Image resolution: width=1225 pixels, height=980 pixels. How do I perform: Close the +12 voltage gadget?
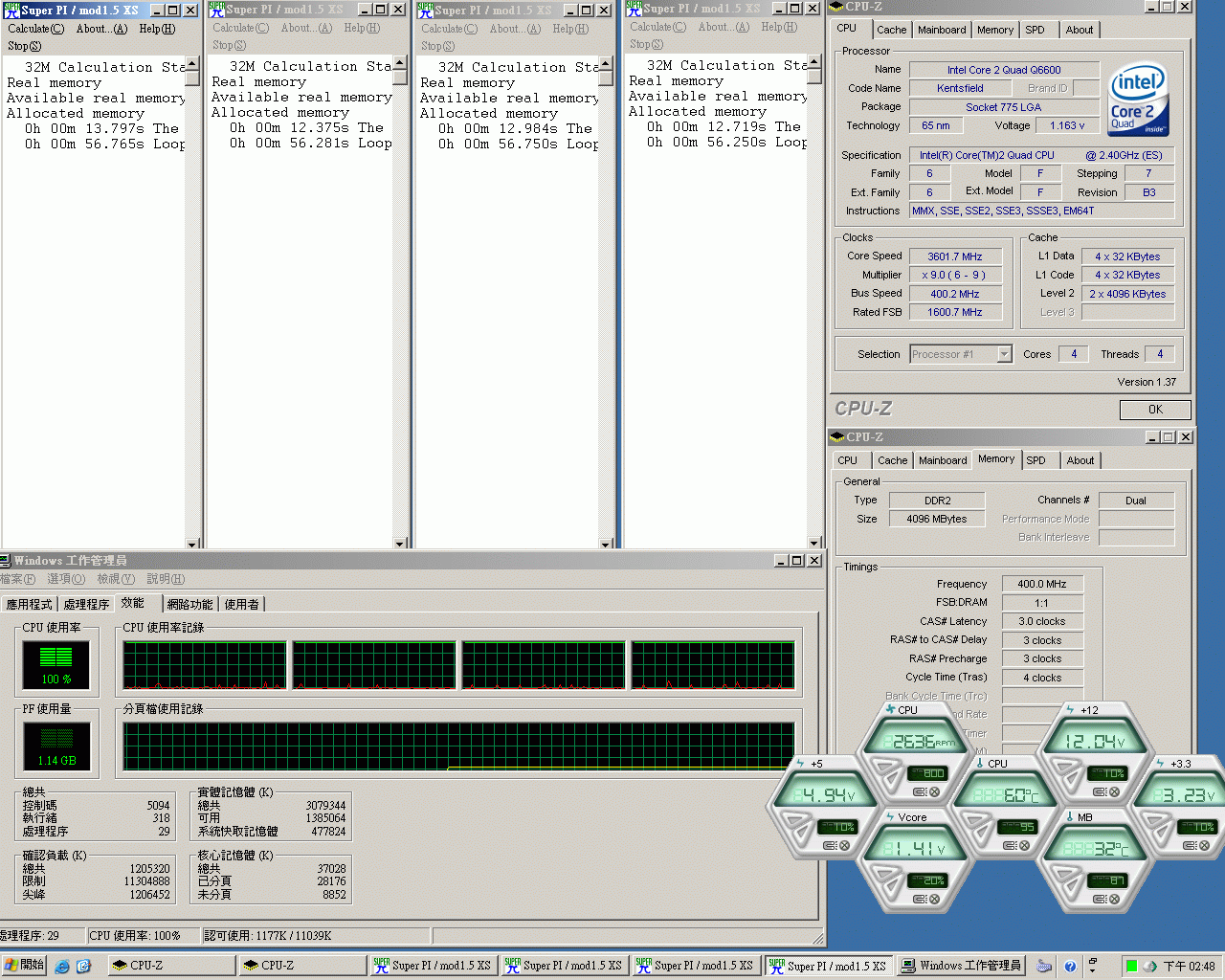(1114, 791)
